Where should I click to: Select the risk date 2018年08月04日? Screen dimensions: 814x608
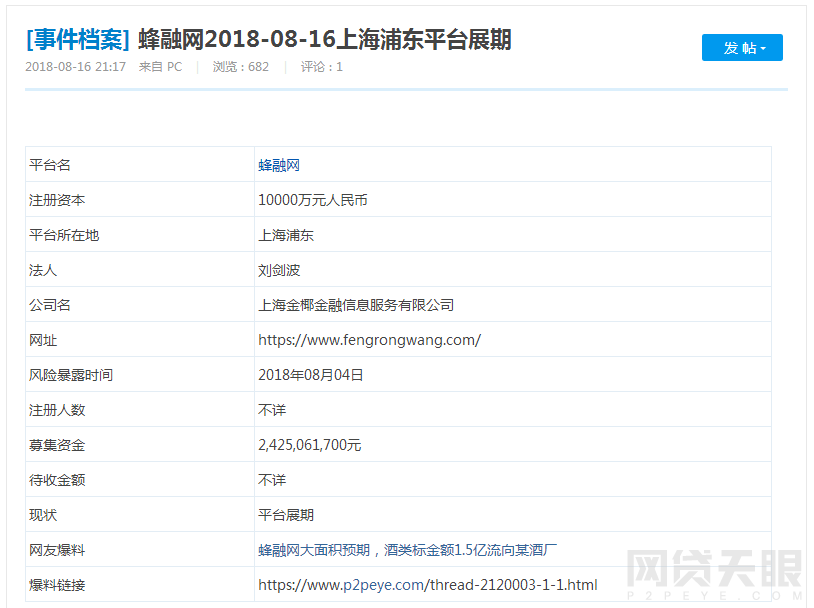310,375
